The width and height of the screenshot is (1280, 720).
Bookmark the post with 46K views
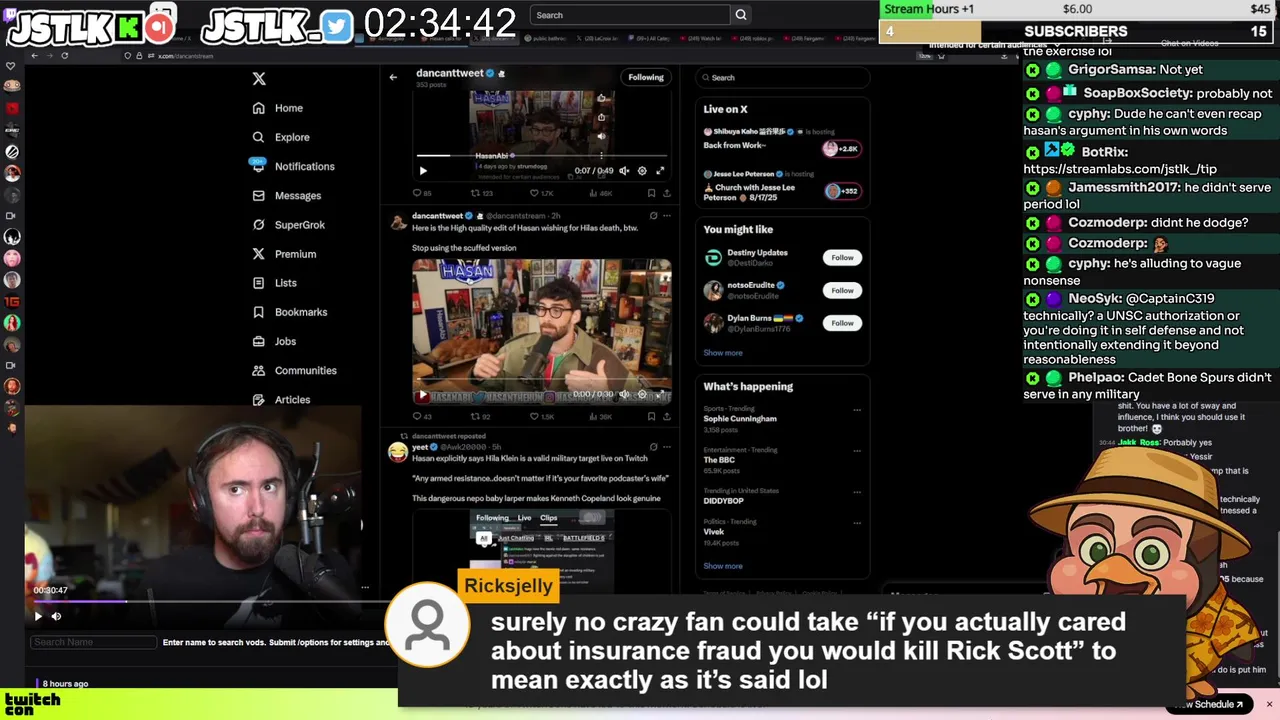651,193
